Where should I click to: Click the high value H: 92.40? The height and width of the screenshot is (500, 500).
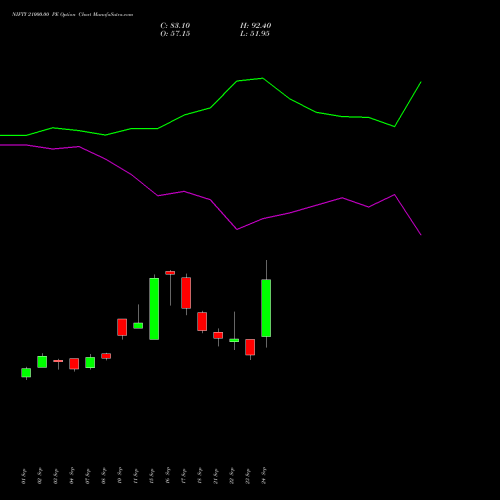coord(256,26)
